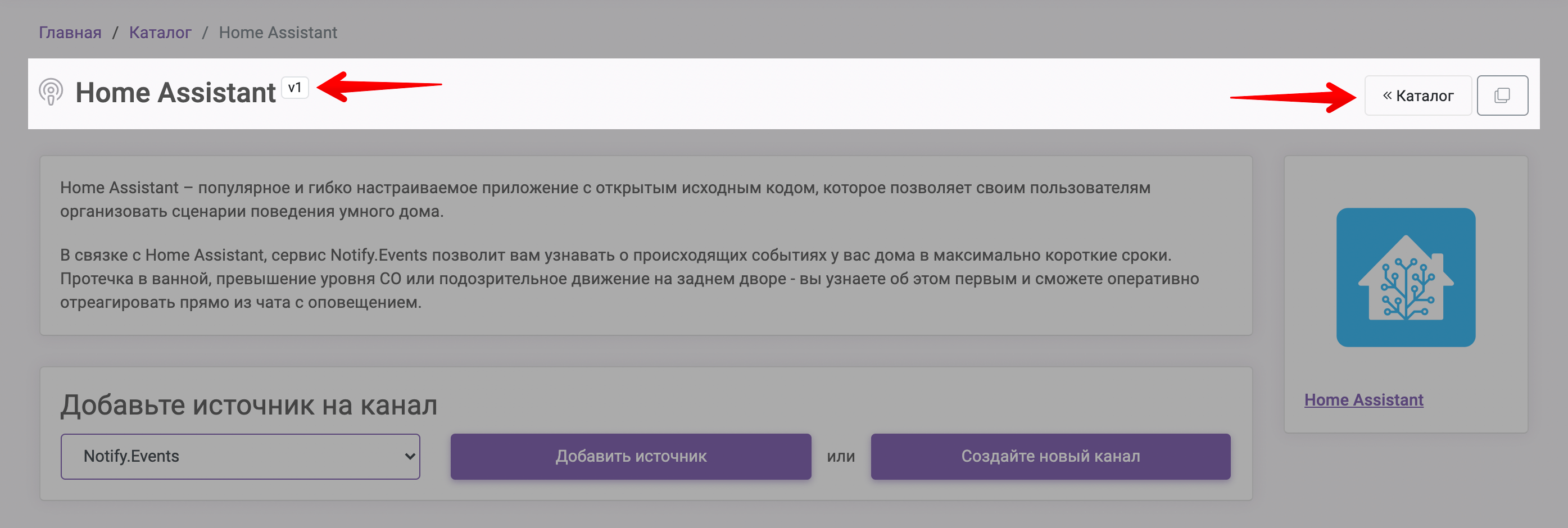Open the Notify.Events channel dropdown
Screen dimensions: 1568x528
[x=241, y=456]
